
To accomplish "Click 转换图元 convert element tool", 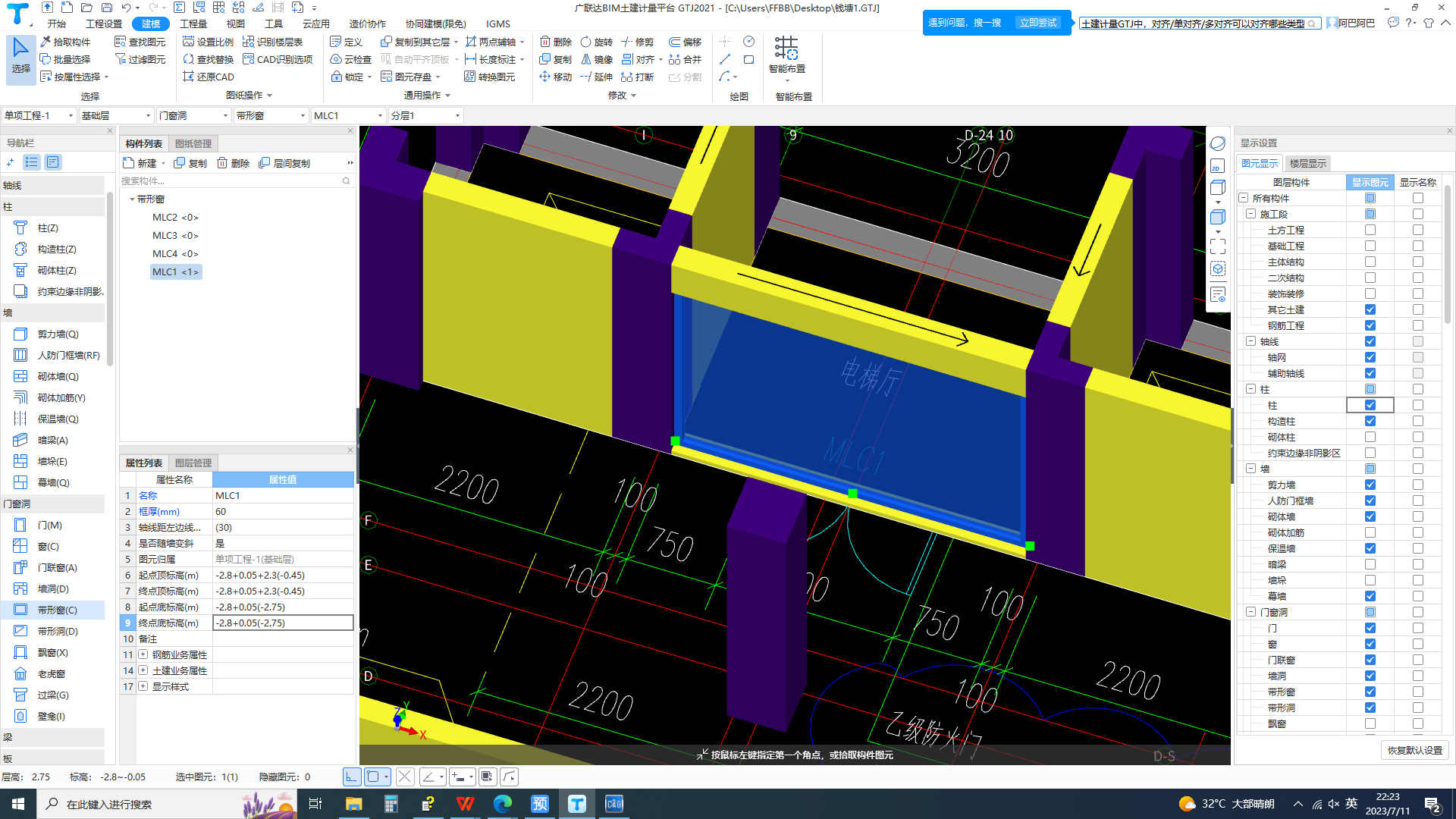I will click(x=490, y=77).
